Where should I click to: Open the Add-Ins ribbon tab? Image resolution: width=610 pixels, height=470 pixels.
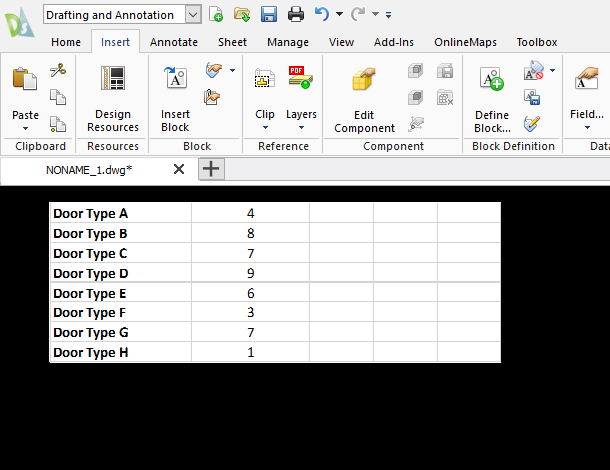[x=394, y=42]
